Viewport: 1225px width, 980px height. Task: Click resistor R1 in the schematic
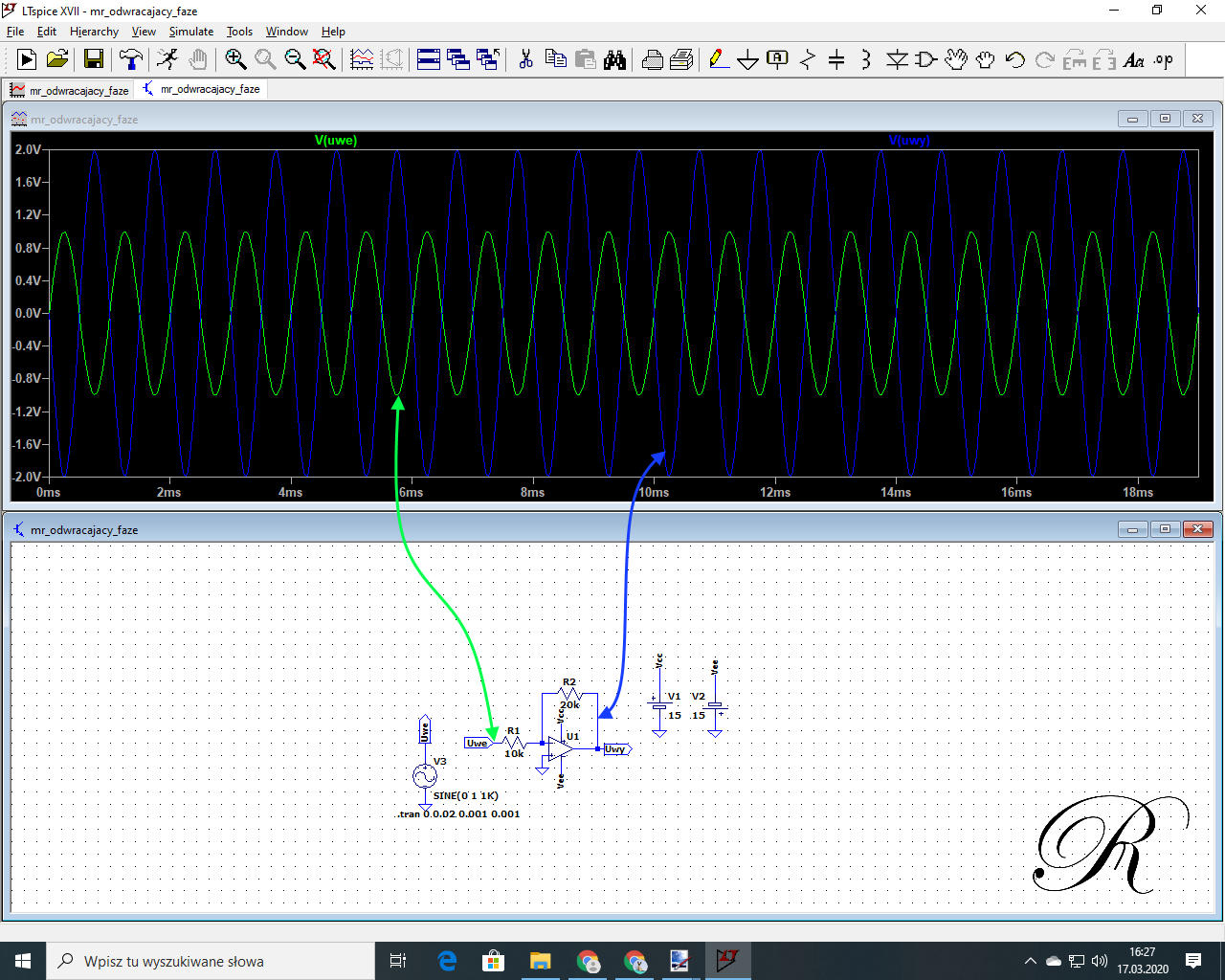coord(514,742)
